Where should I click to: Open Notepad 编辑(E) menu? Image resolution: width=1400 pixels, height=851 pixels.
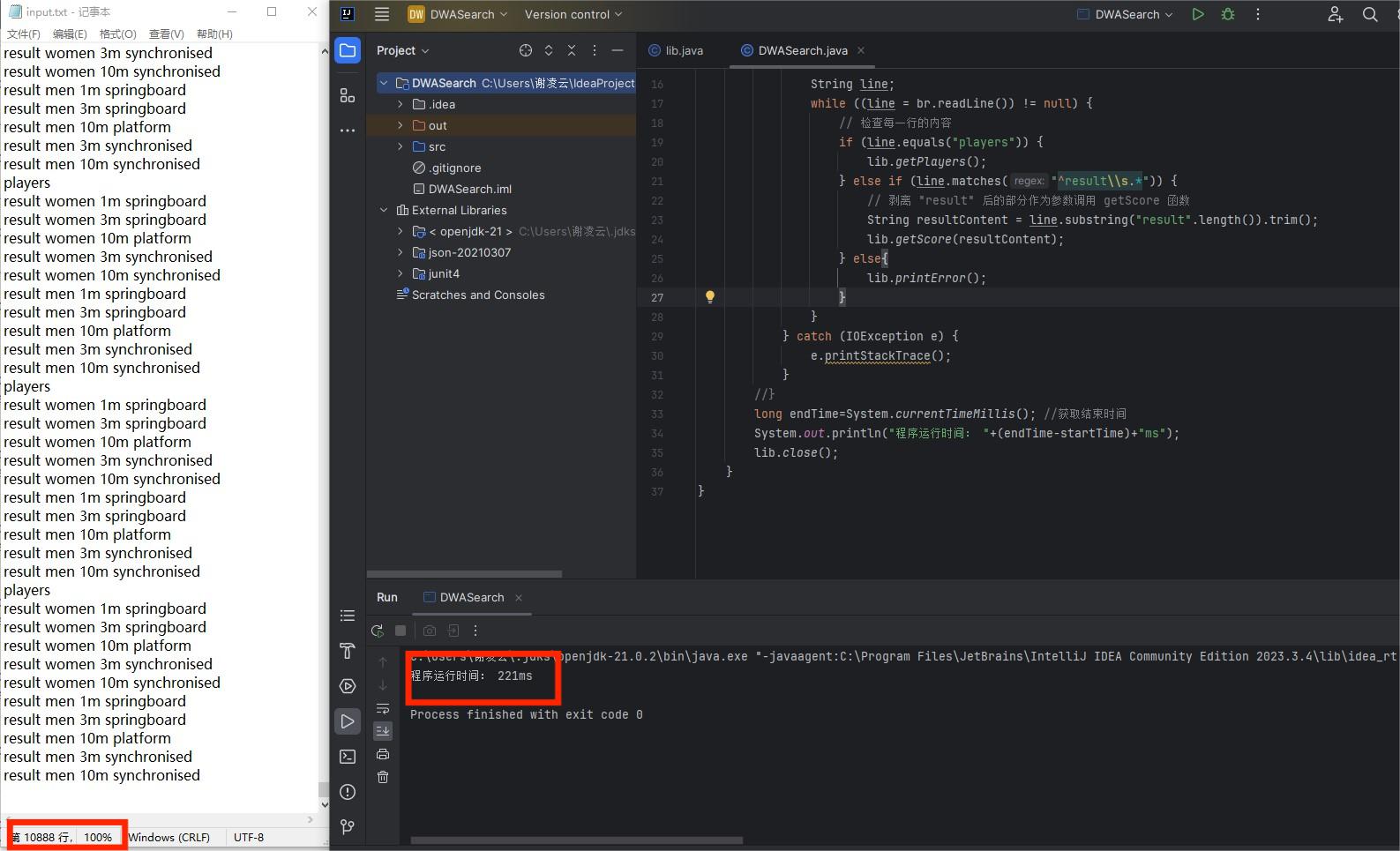pyautogui.click(x=70, y=34)
